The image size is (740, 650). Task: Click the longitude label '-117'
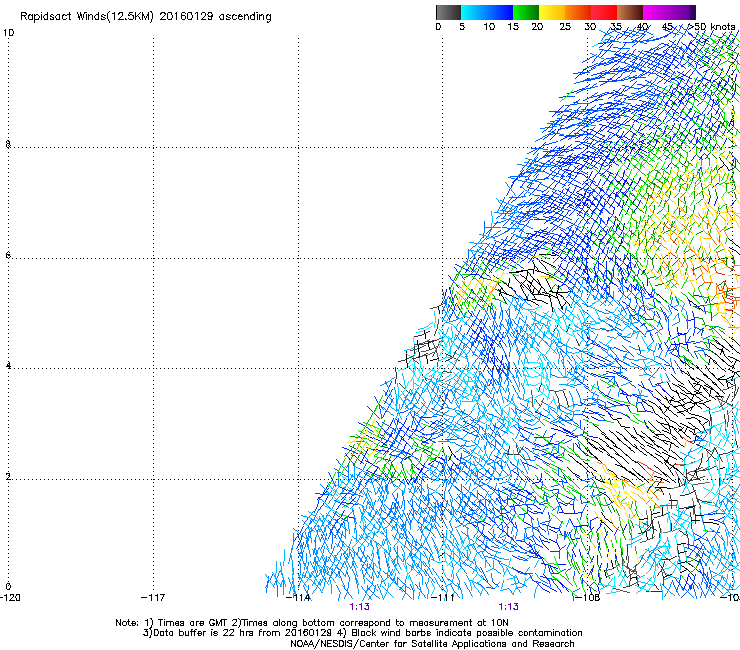153,598
